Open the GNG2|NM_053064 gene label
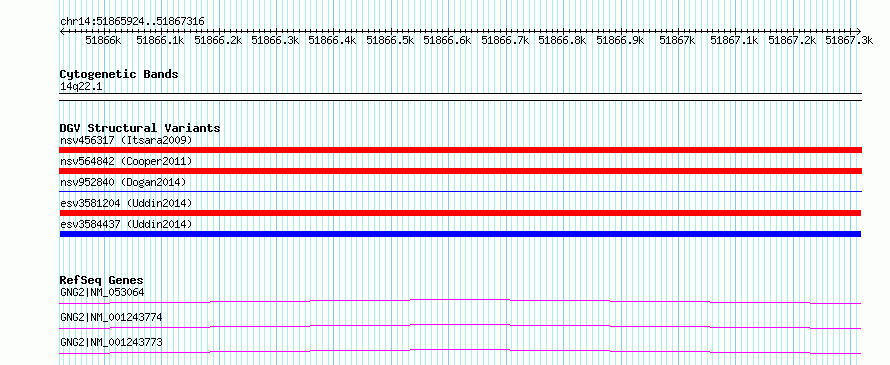The image size is (890, 365). click(x=102, y=292)
